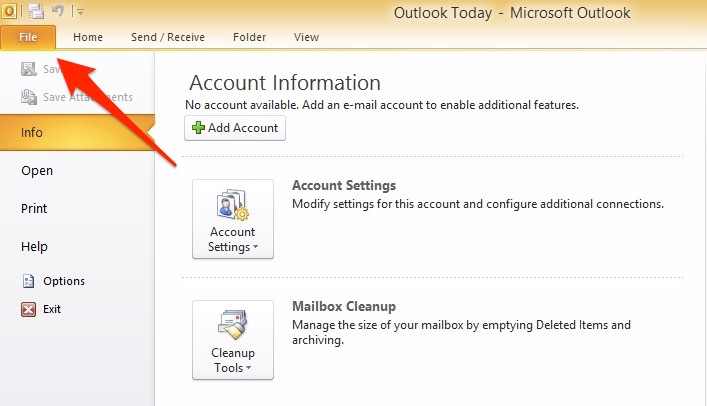Screen dimensions: 707x406
Task: Click the Account Settings section title
Action: pos(344,185)
